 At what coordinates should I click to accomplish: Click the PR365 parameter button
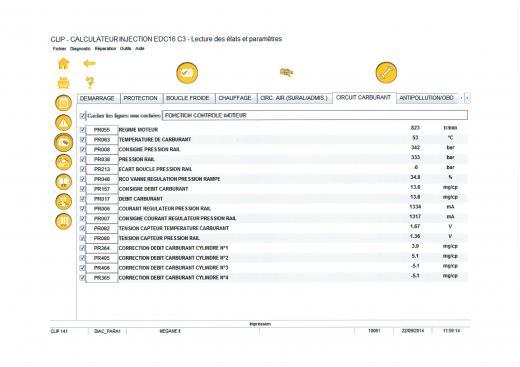[102, 278]
